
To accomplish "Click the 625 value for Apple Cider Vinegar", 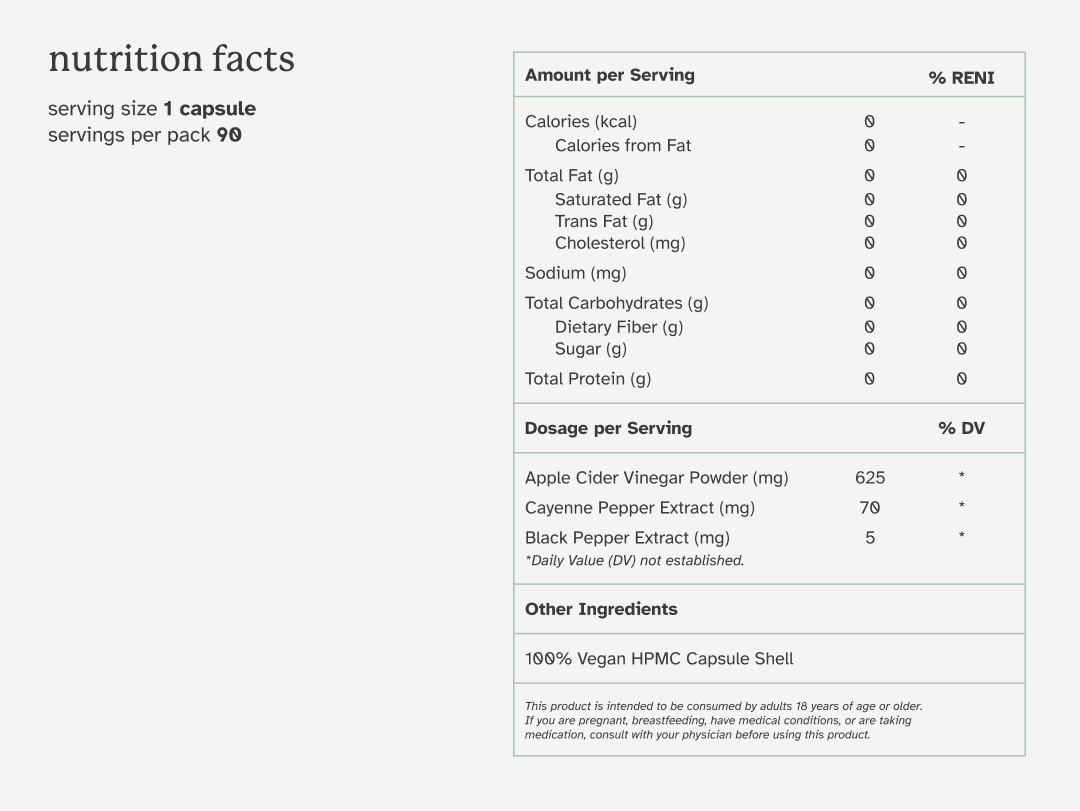I will (870, 478).
